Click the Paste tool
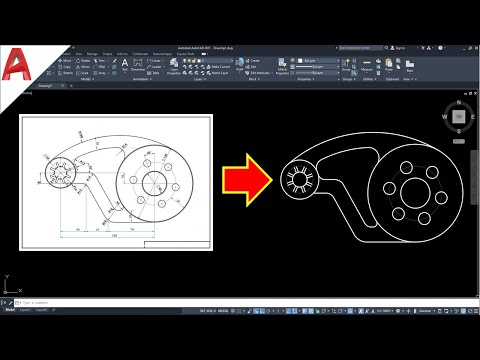 click(389, 65)
